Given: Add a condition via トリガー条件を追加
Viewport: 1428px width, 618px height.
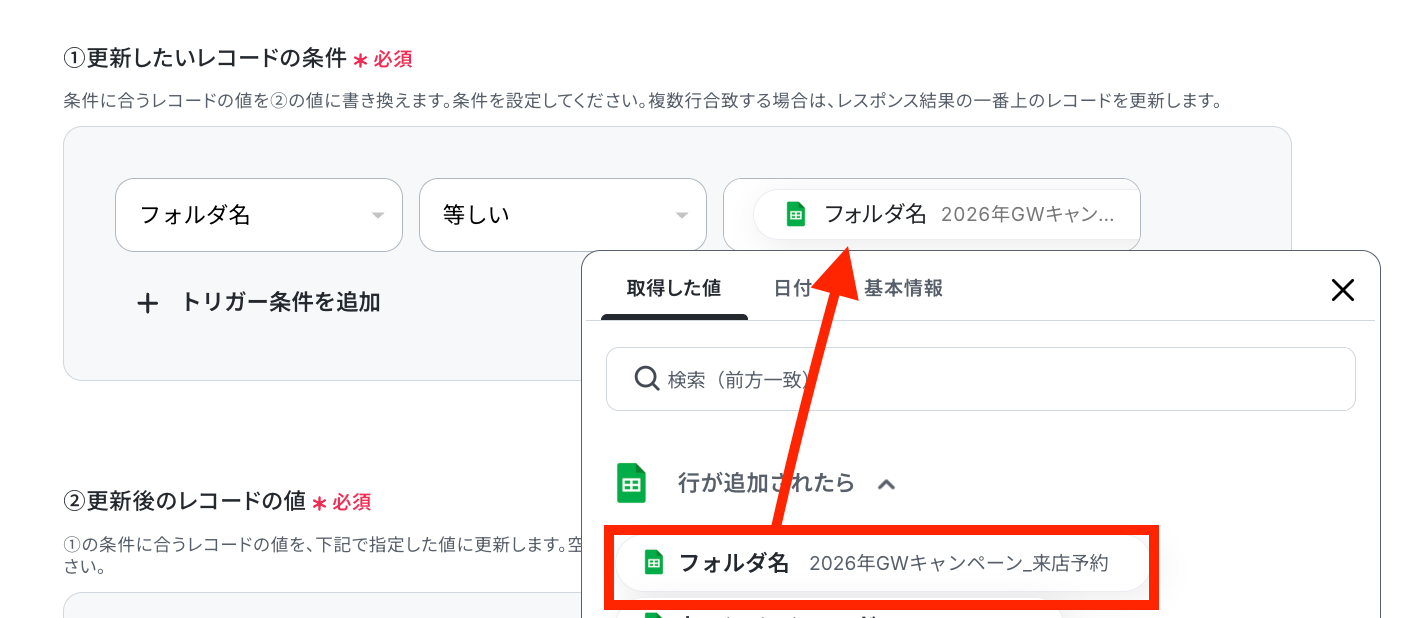Looking at the screenshot, I should pyautogui.click(x=258, y=303).
